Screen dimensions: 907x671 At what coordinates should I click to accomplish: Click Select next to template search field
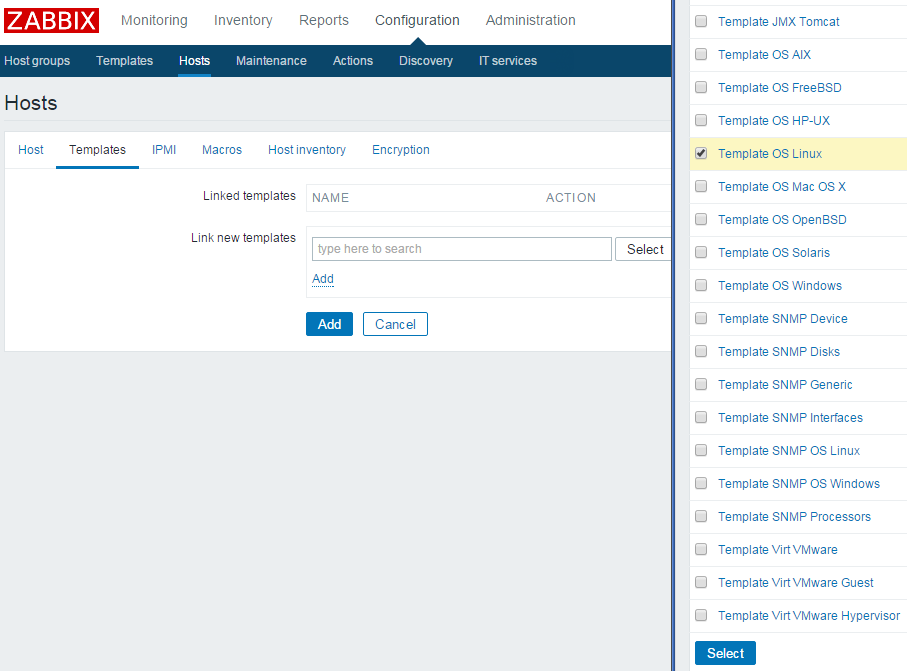(643, 249)
